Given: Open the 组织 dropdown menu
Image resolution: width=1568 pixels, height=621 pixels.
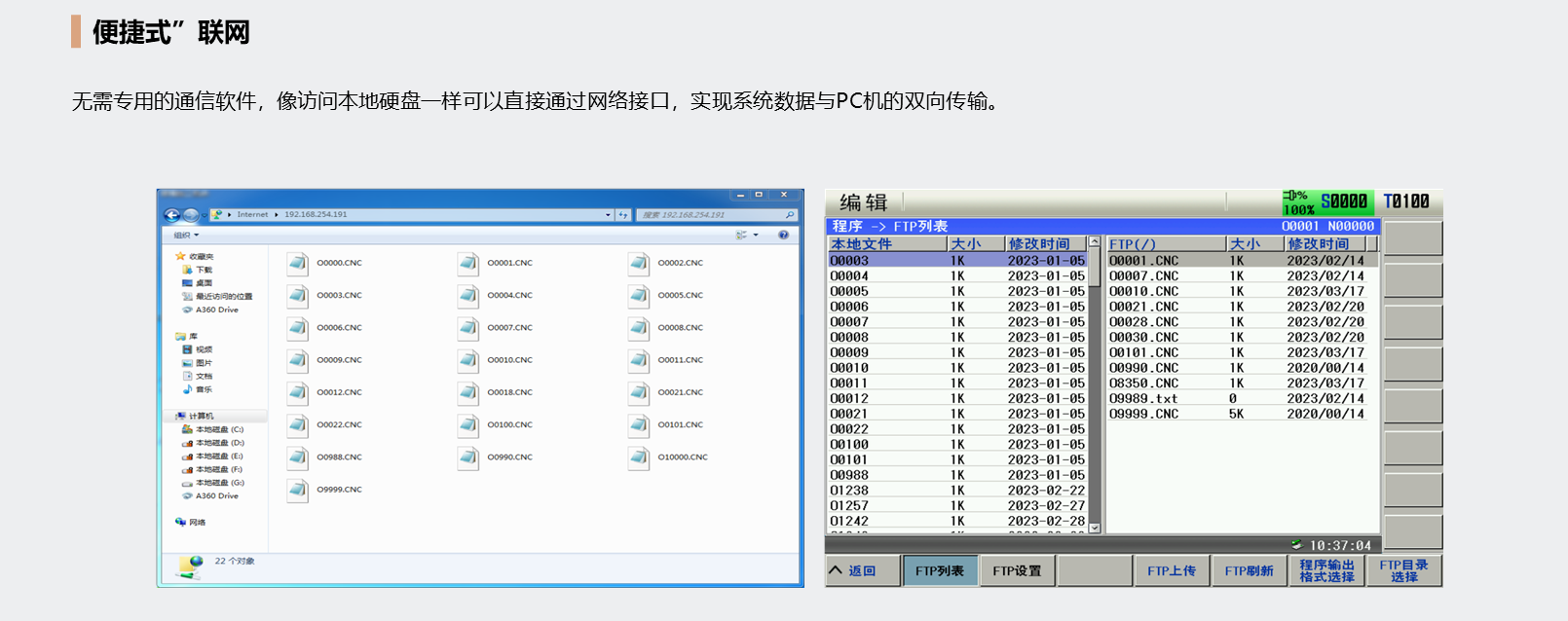Looking at the screenshot, I should click(186, 235).
